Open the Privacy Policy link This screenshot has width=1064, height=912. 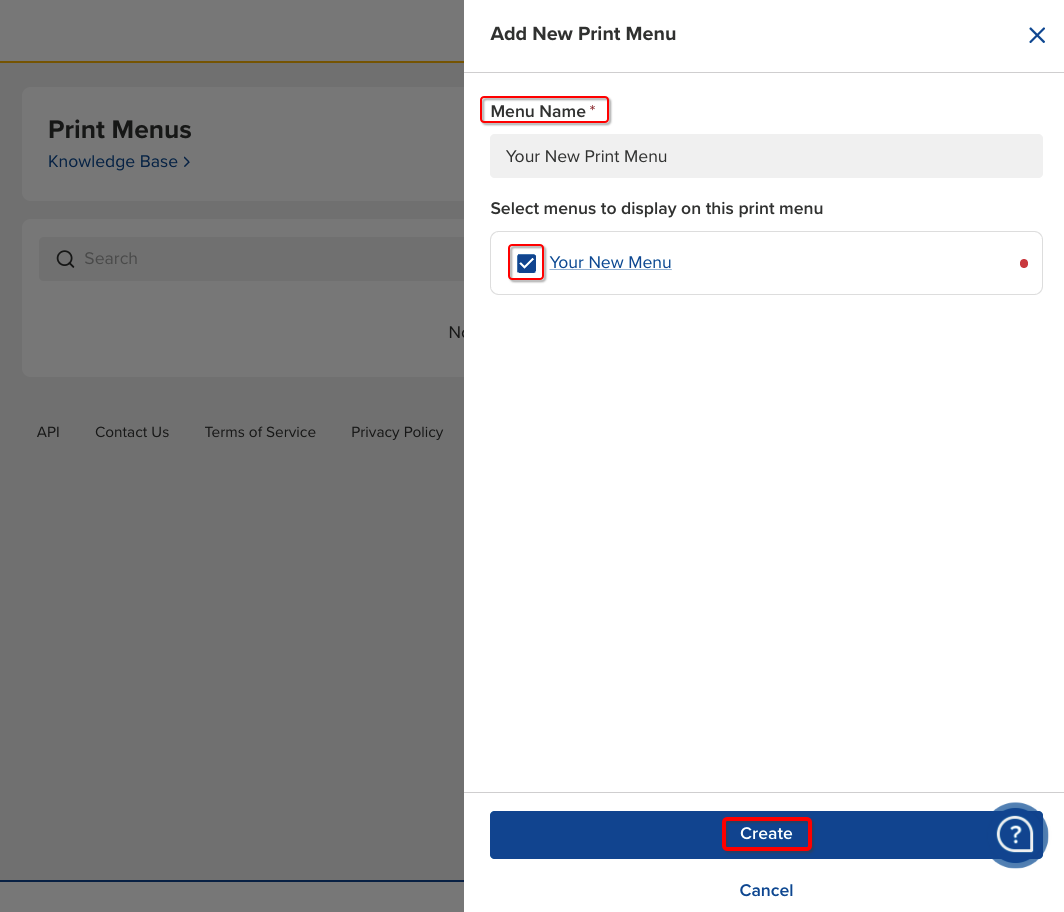click(397, 432)
